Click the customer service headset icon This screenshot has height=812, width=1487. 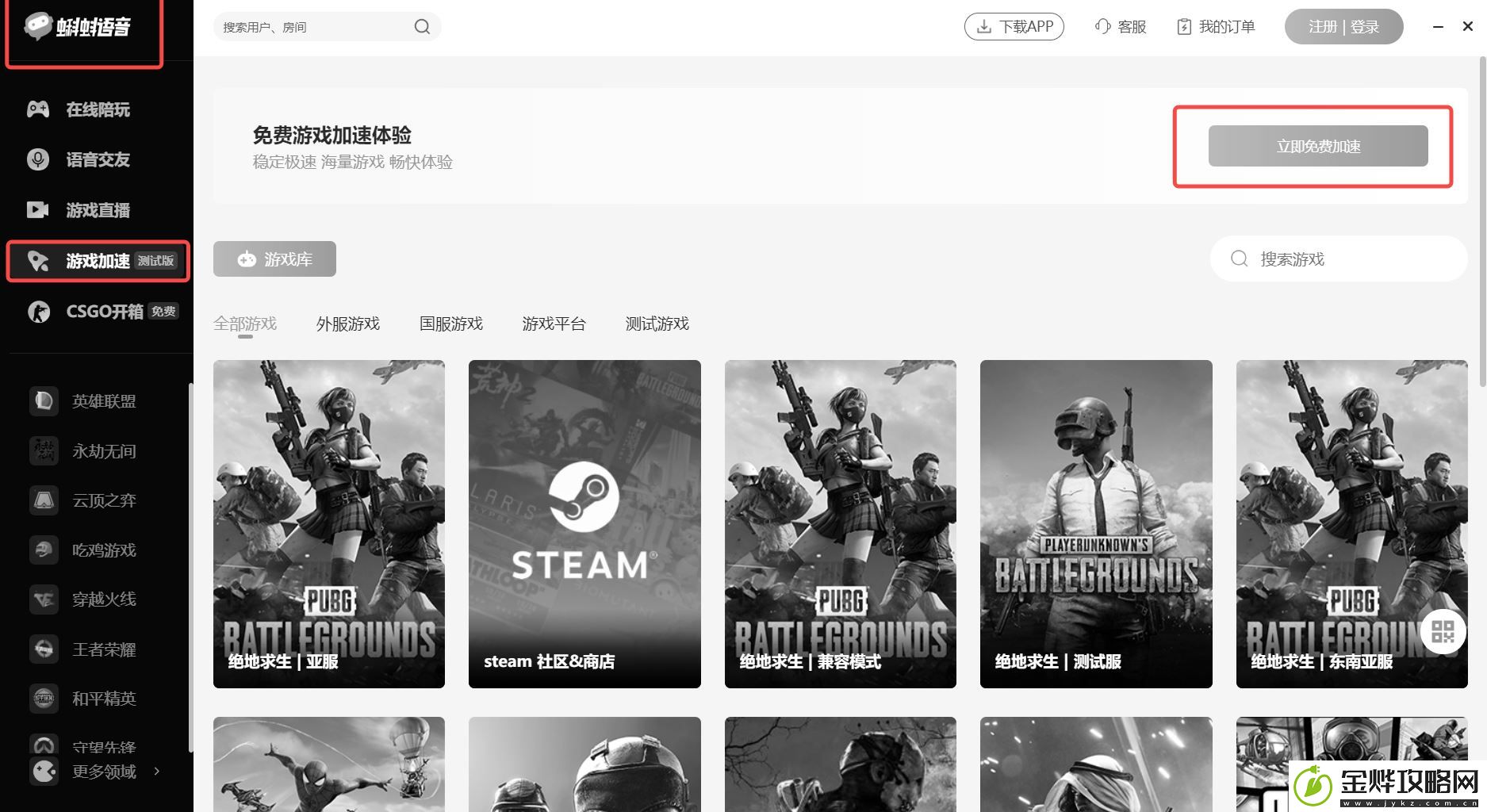coord(1102,27)
